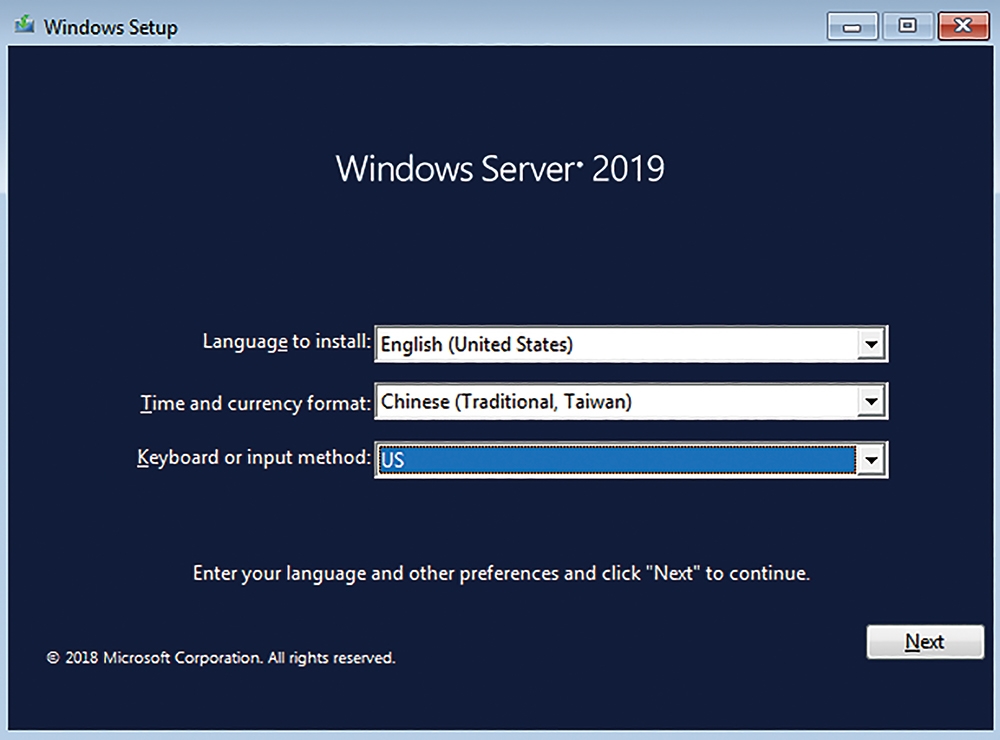Close the Windows Setup window
The image size is (1000, 740).
tap(963, 26)
